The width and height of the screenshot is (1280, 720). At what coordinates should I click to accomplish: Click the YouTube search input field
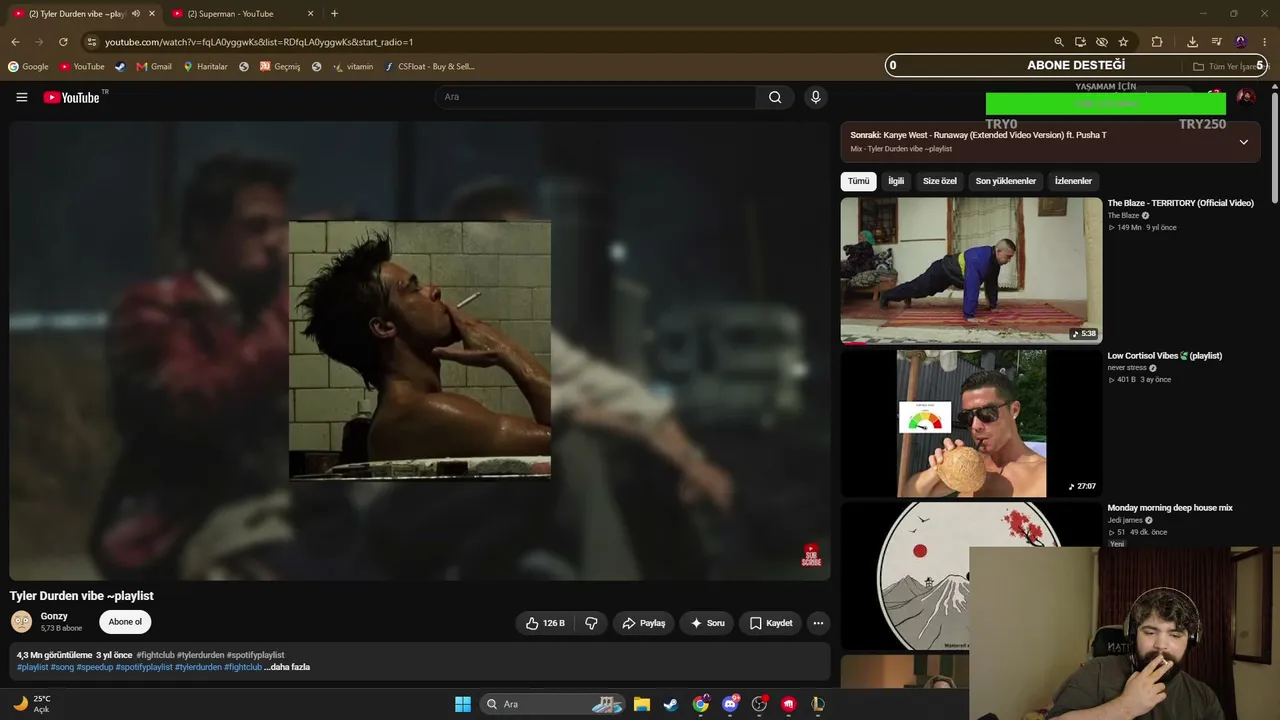(596, 97)
